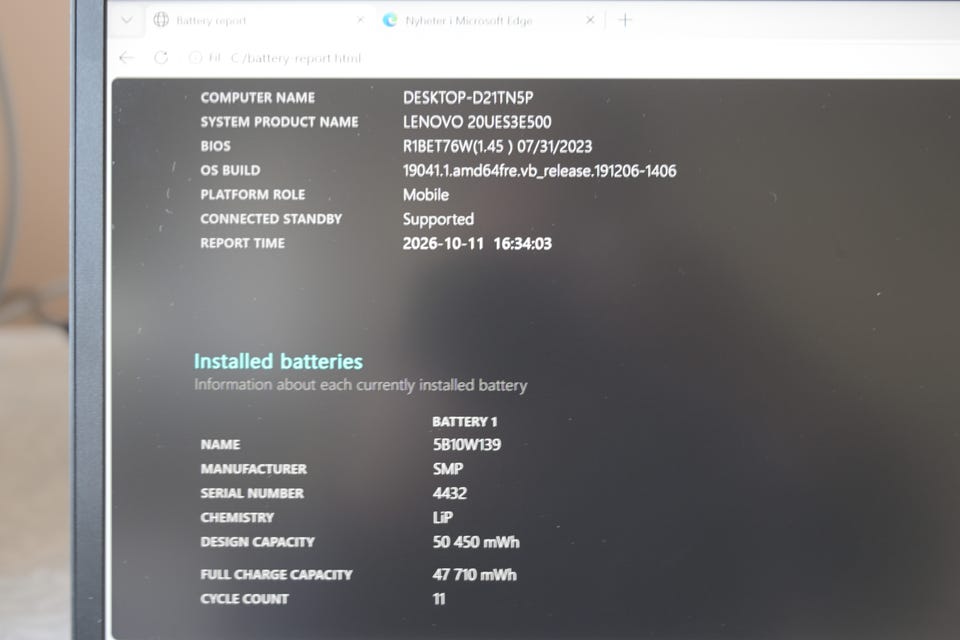Click the 'FULL CHARGE CAPACITY' label
The height and width of the screenshot is (640, 960).
coord(276,574)
